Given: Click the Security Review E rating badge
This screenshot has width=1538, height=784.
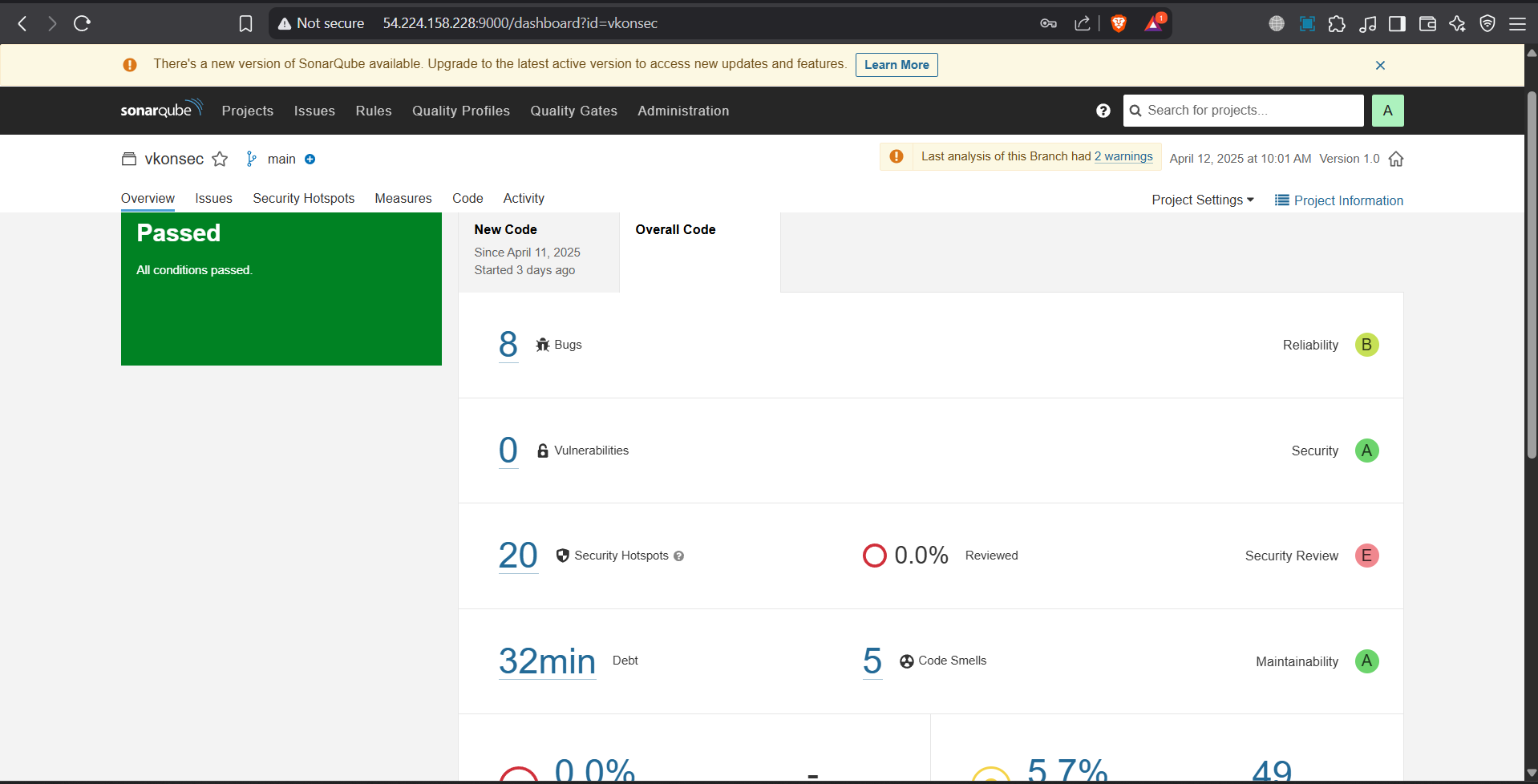Looking at the screenshot, I should tap(1366, 556).
